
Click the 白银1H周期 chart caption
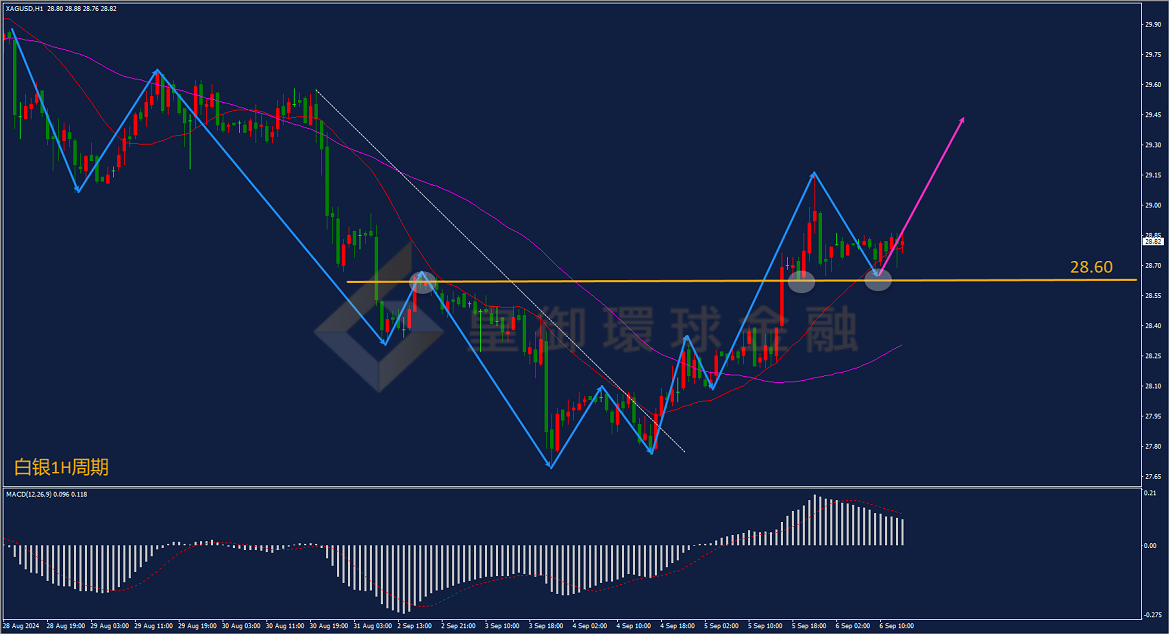[x=61, y=468]
